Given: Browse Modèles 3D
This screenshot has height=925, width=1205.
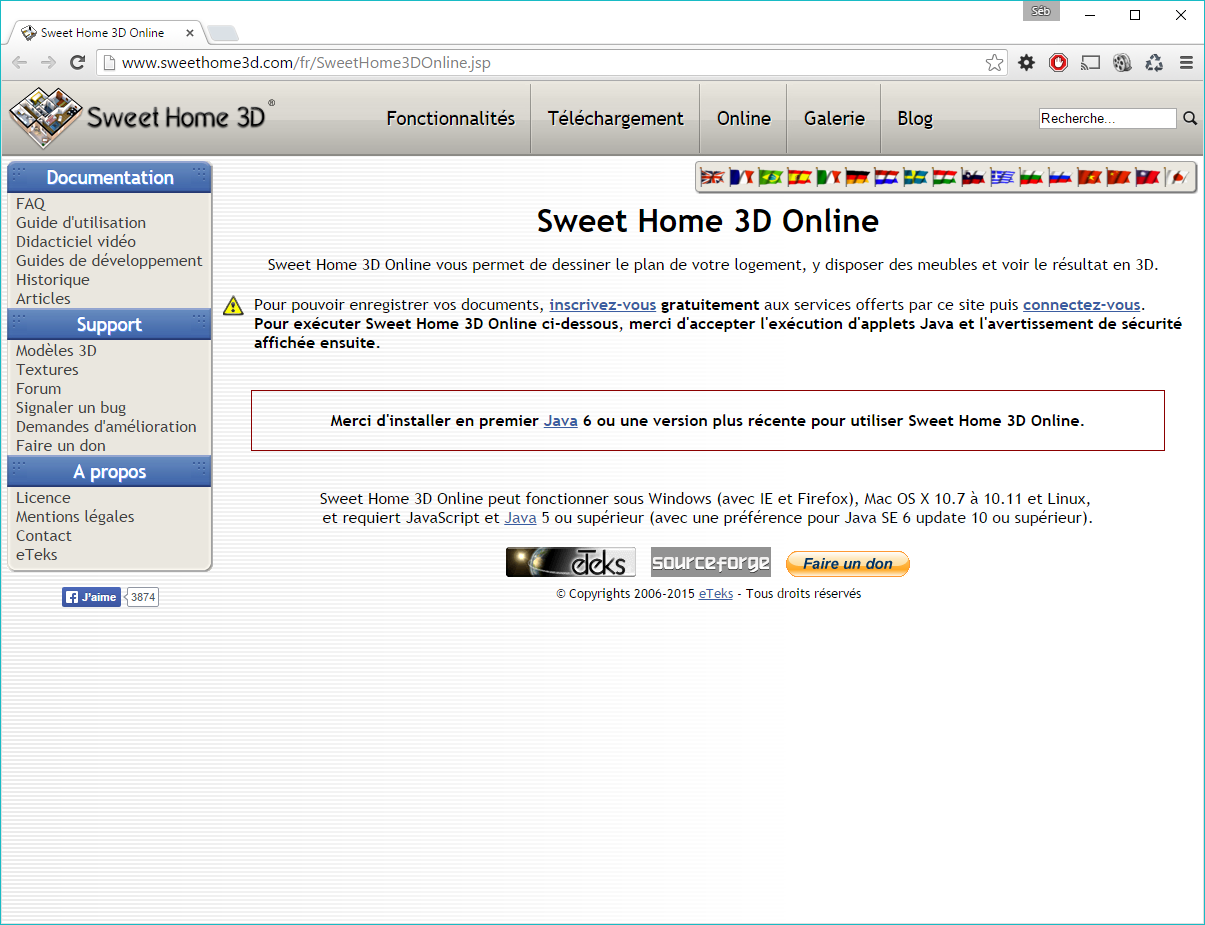Looking at the screenshot, I should point(56,351).
